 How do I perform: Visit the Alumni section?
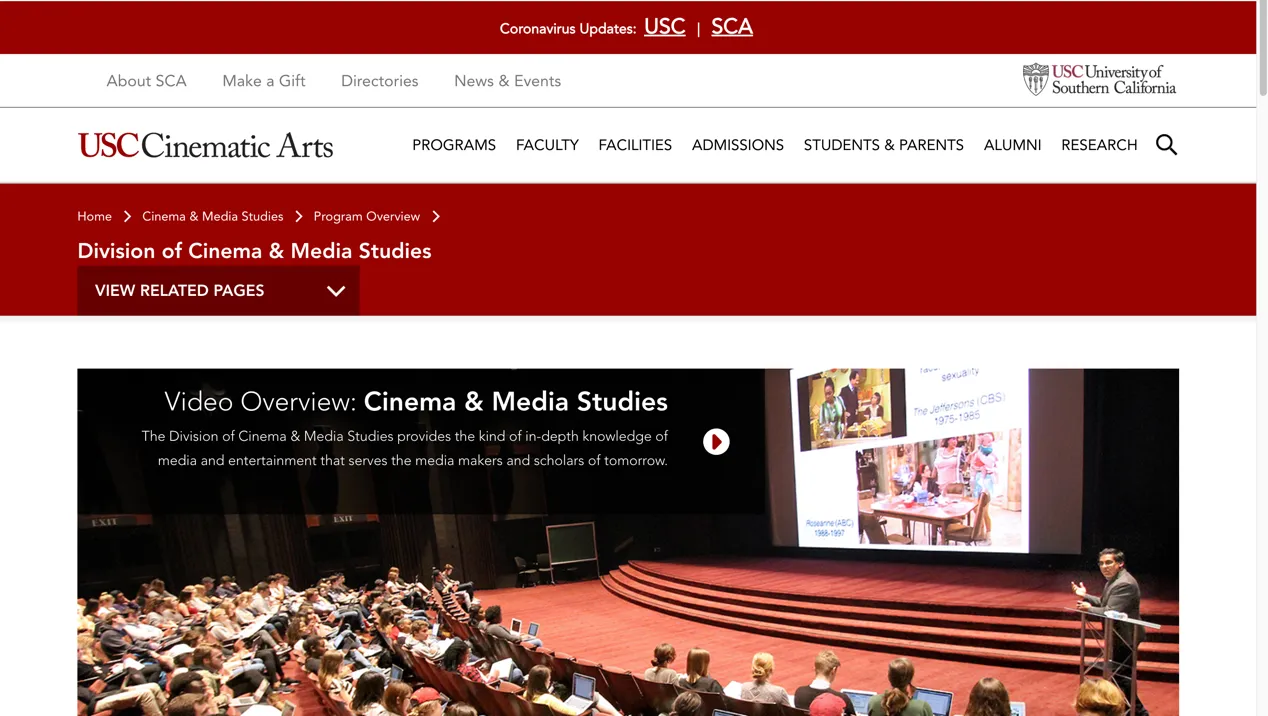pos(1012,145)
